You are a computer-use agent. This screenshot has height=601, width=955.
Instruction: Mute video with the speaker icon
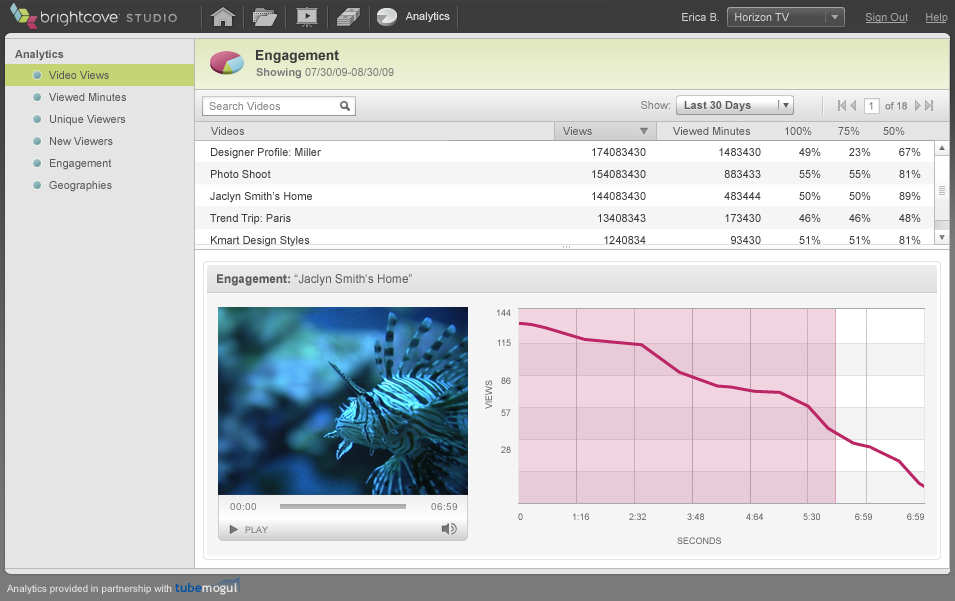click(x=449, y=529)
